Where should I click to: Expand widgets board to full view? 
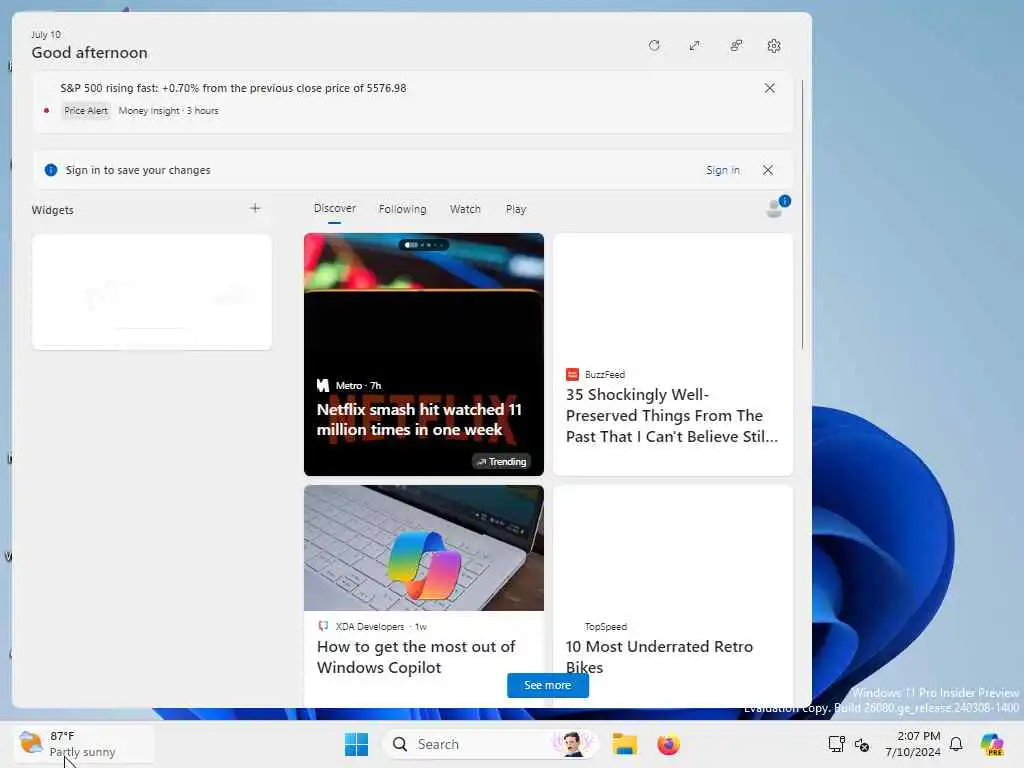(x=695, y=46)
